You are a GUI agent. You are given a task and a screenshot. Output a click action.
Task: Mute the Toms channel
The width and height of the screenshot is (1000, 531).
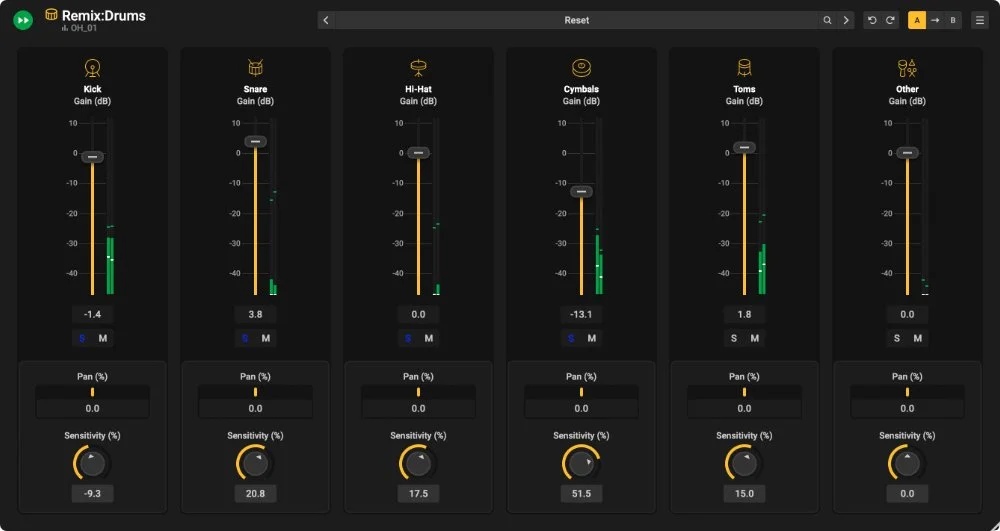point(754,338)
